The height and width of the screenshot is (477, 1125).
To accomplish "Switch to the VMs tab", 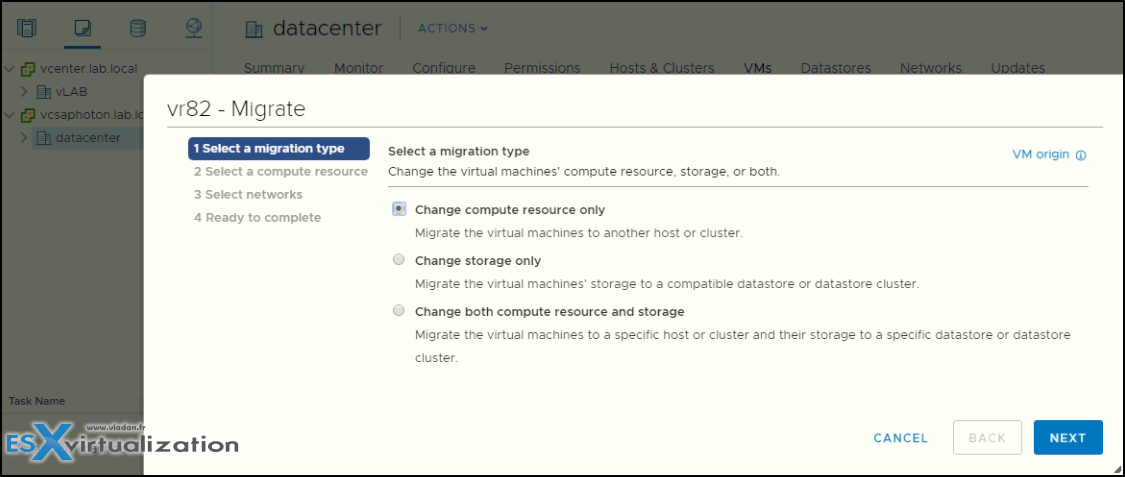I will pyautogui.click(x=757, y=68).
